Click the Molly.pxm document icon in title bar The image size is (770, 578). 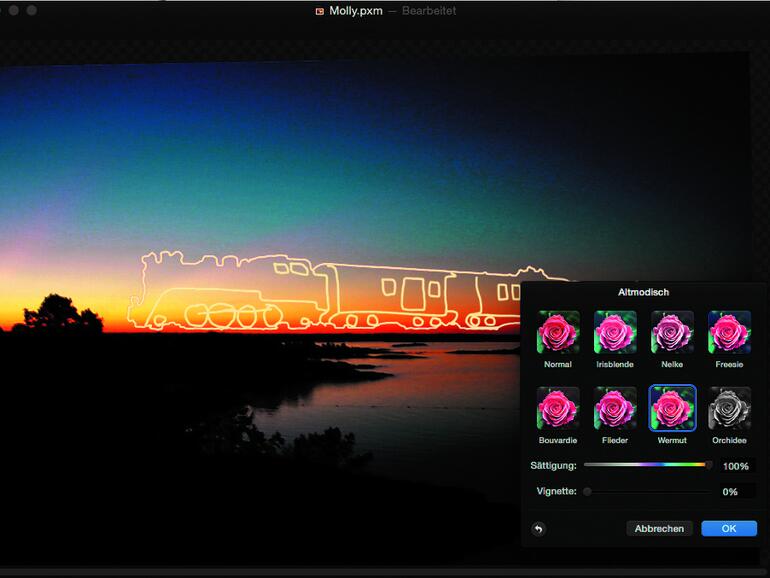point(320,11)
